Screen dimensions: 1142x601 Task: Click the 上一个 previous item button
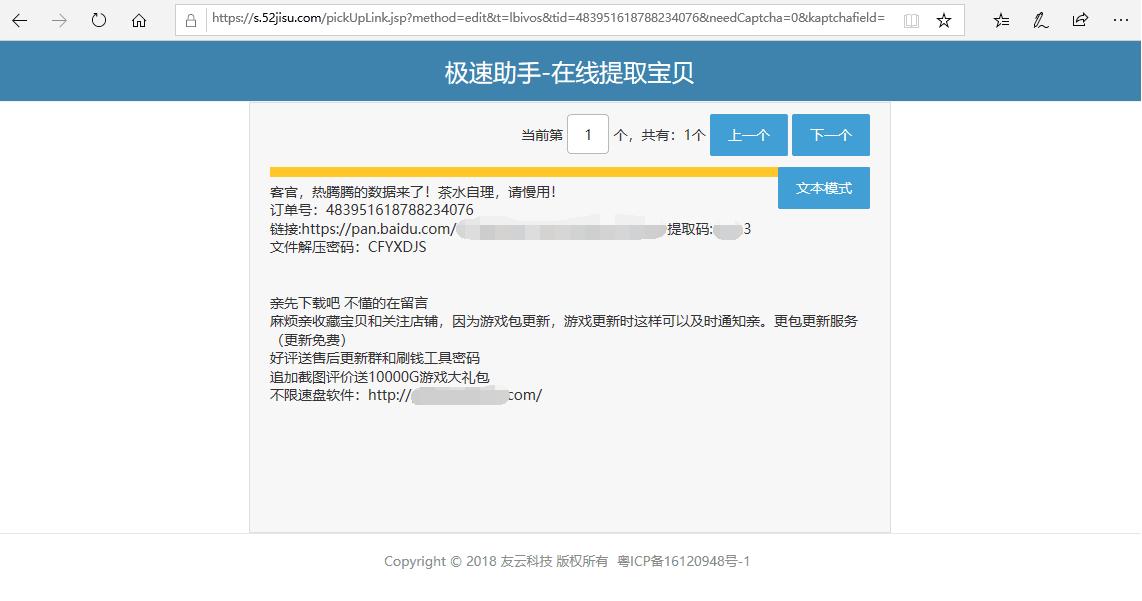pos(748,134)
